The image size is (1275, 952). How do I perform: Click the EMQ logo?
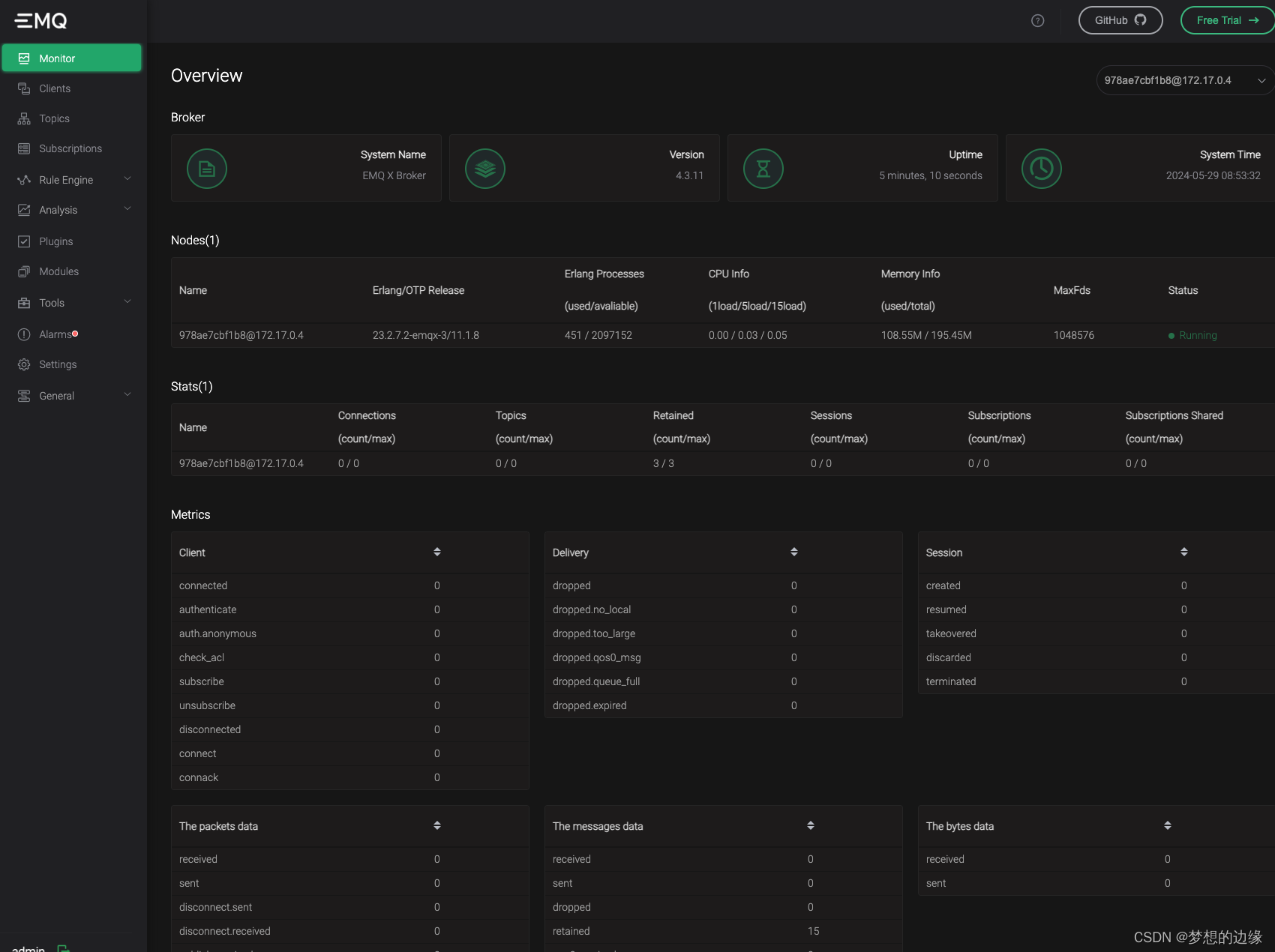point(41,21)
